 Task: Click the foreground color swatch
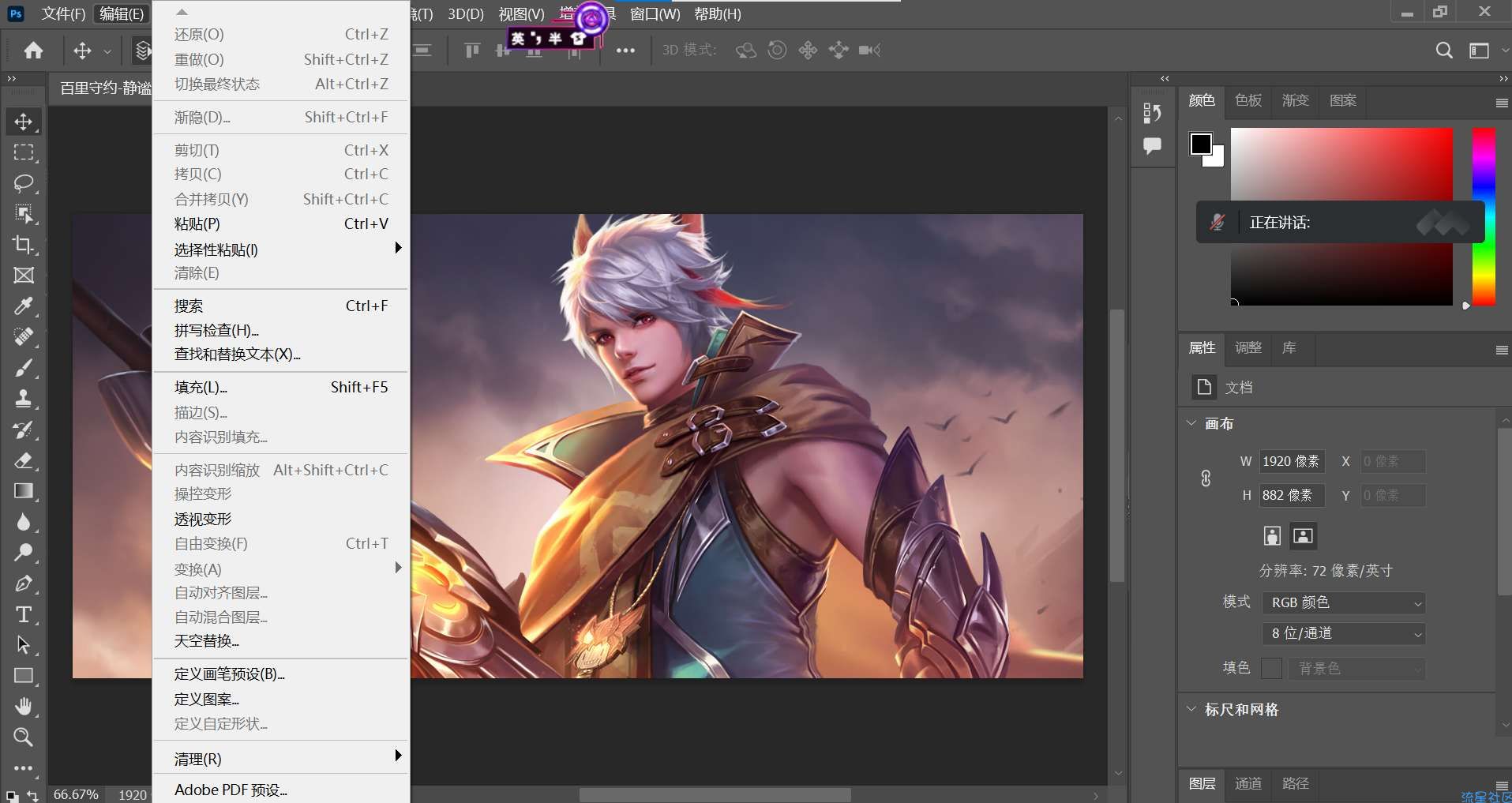click(x=1201, y=144)
